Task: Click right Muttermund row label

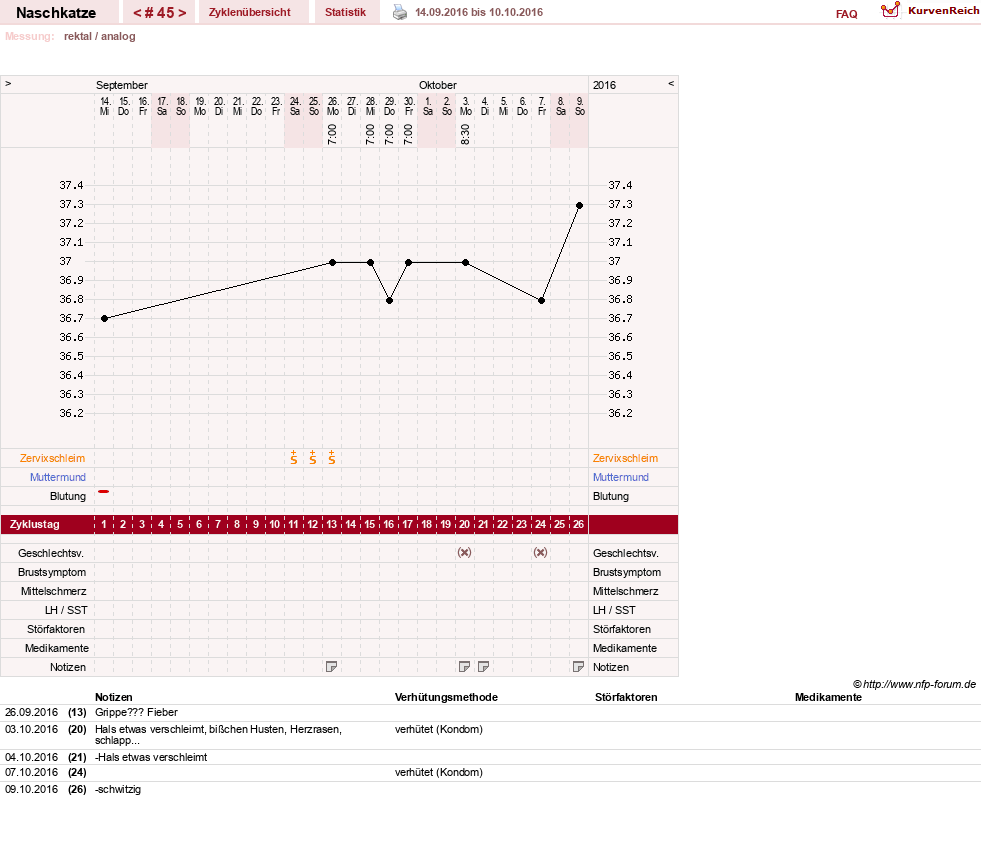Action: tap(621, 477)
